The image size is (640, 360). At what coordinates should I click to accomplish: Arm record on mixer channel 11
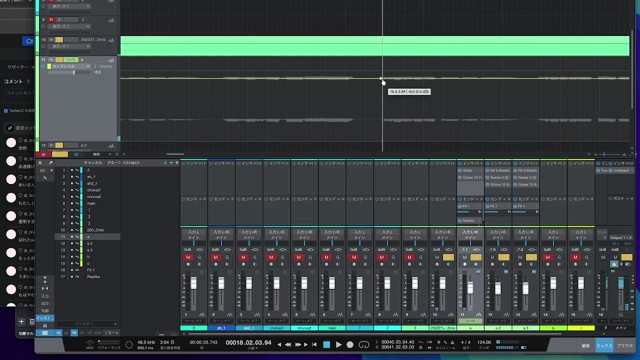pyautogui.click(x=464, y=264)
